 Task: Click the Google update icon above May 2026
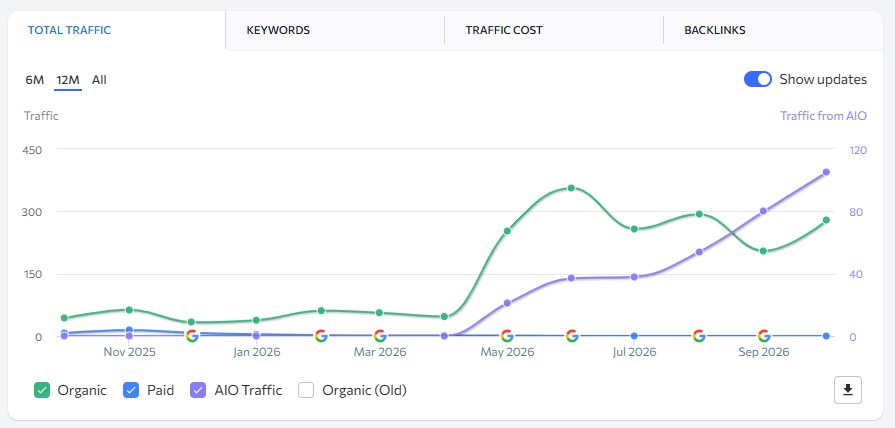507,336
